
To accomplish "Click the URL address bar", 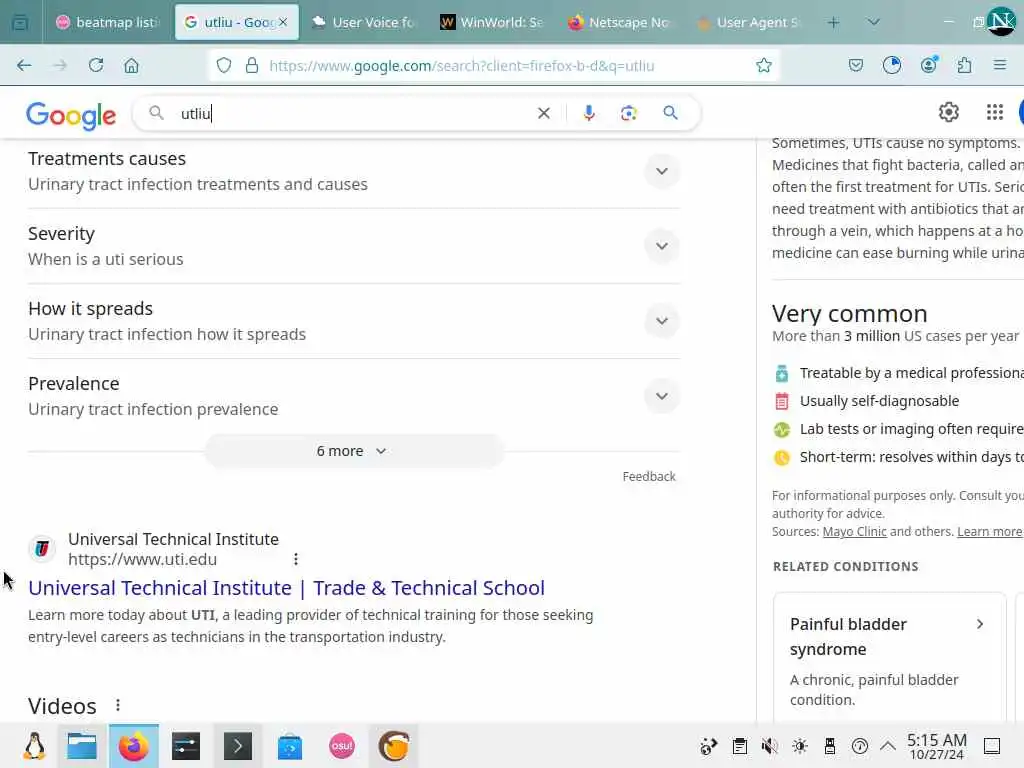I will [494, 65].
